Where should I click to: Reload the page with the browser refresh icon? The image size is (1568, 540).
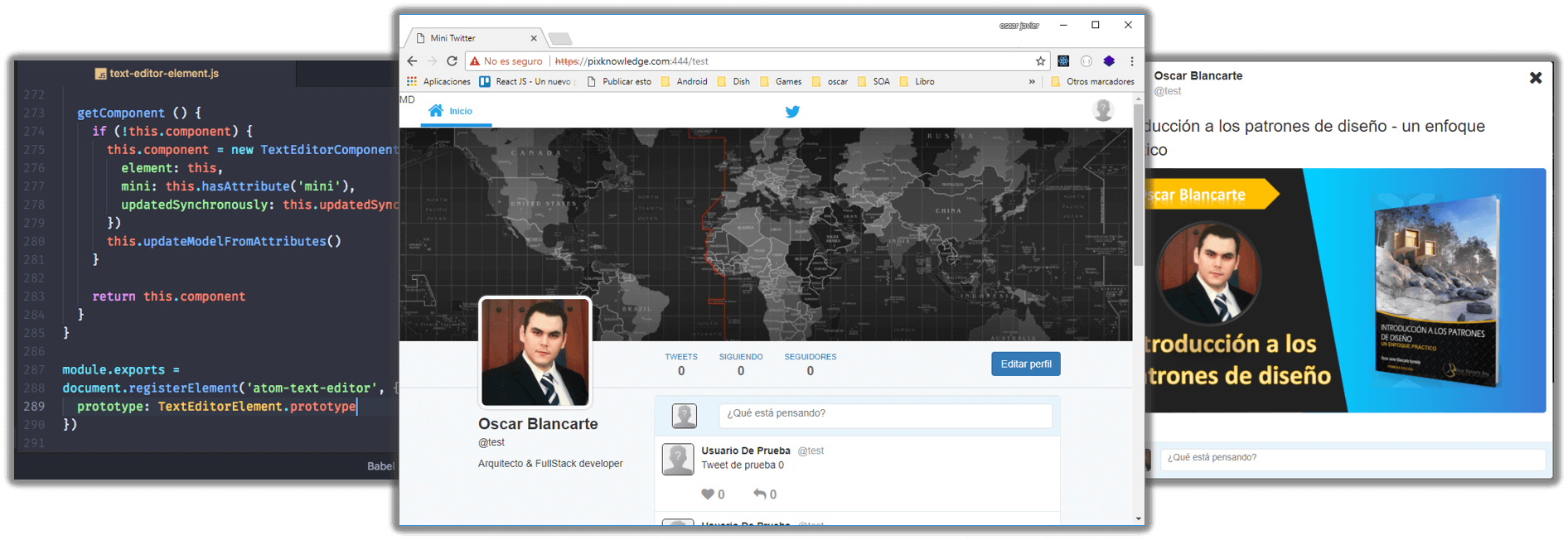point(452,61)
